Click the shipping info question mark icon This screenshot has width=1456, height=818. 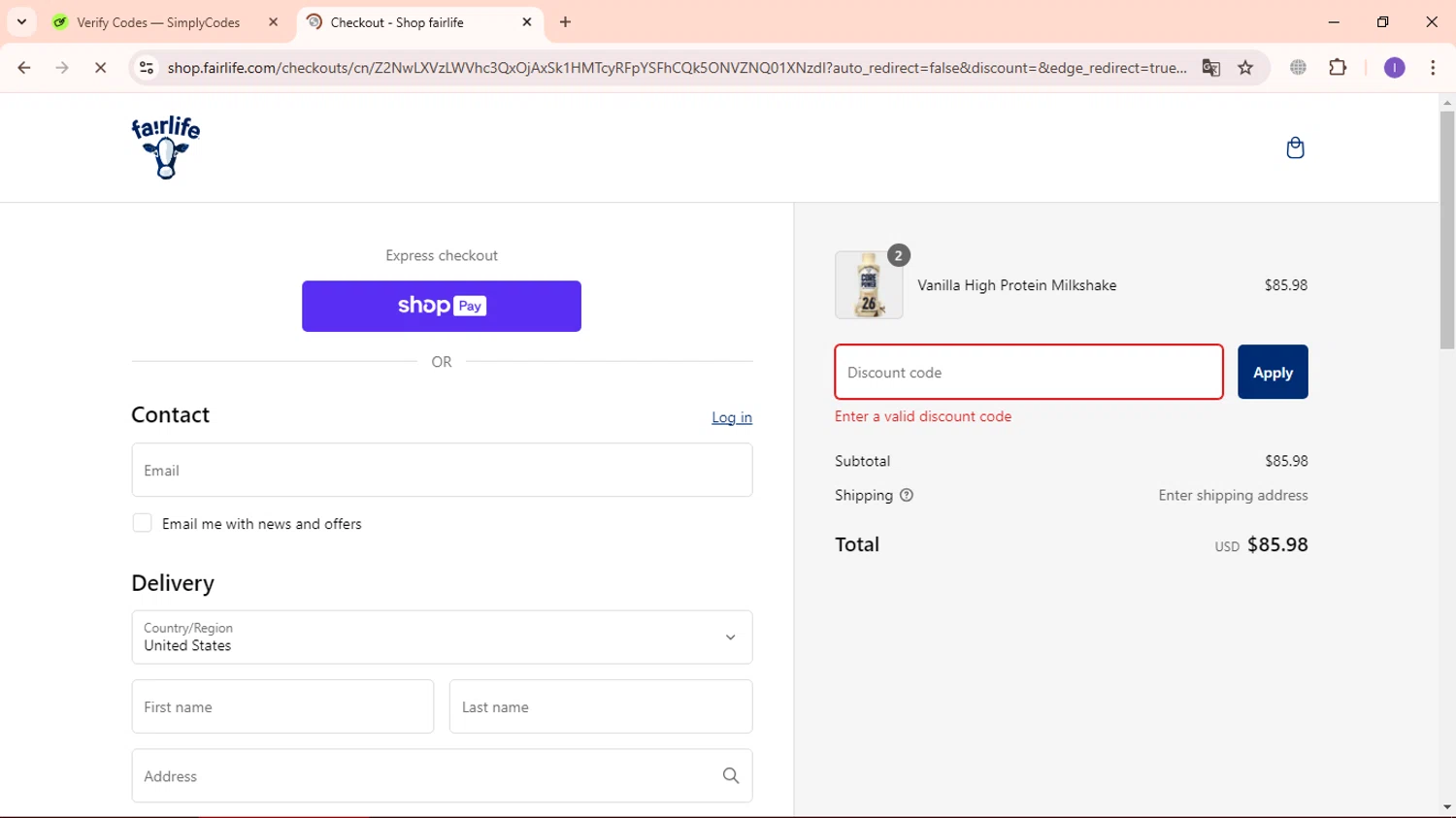click(907, 495)
